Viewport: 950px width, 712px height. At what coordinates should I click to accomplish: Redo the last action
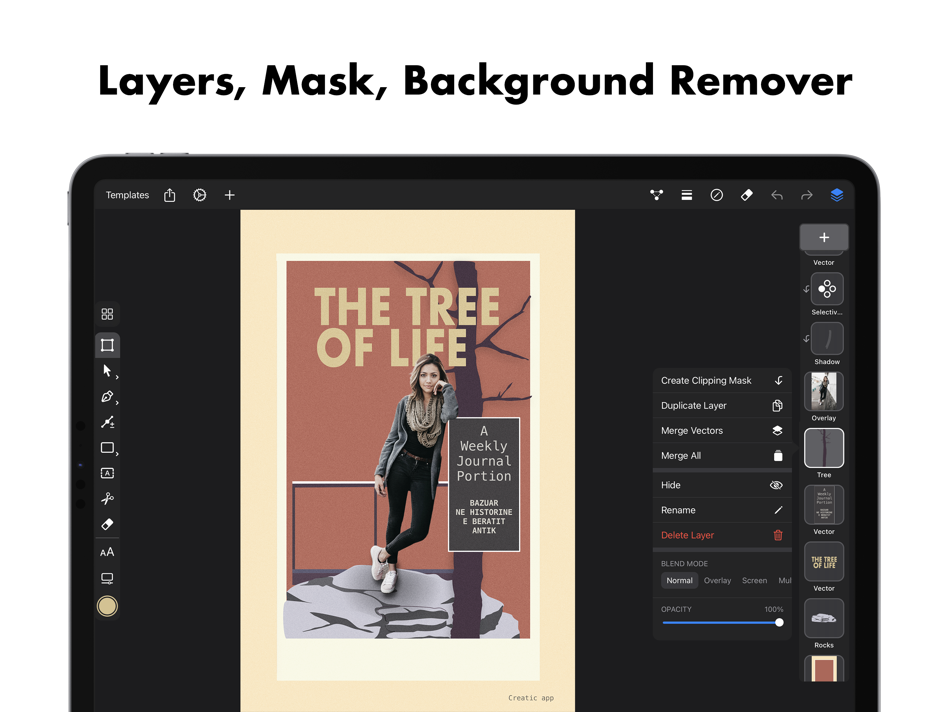(x=806, y=195)
